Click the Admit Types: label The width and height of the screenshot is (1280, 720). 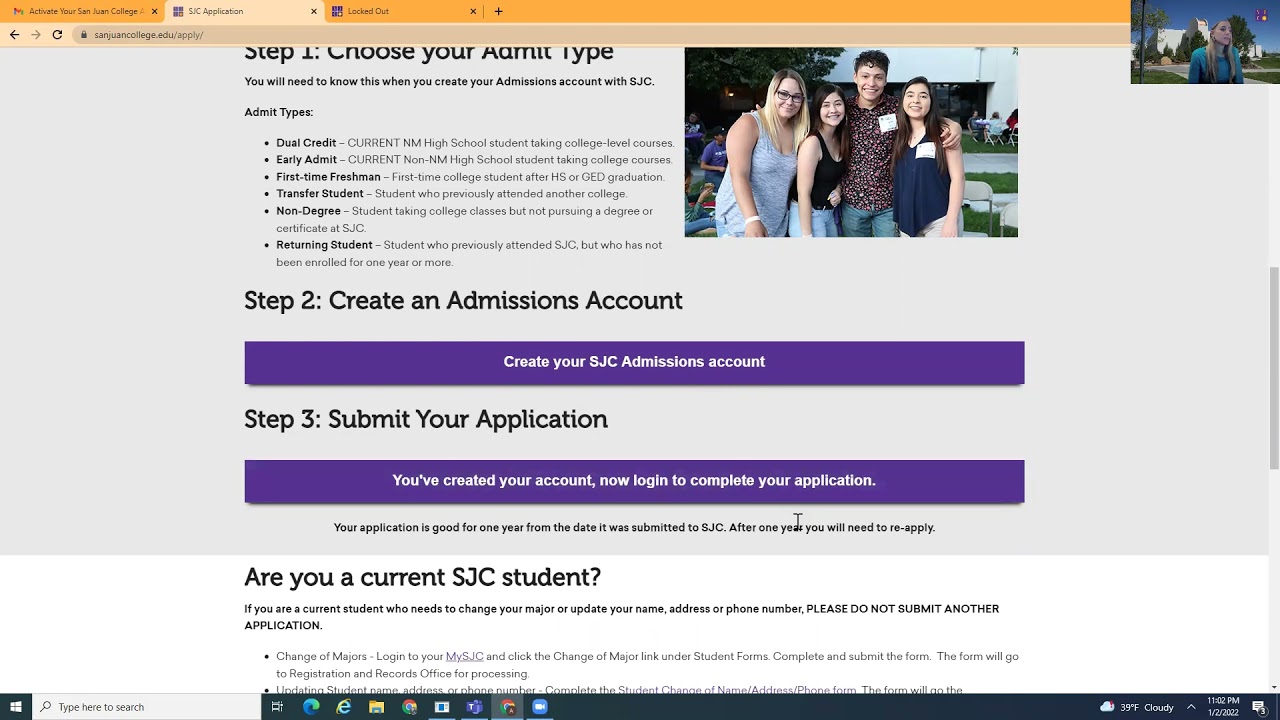[278, 112]
